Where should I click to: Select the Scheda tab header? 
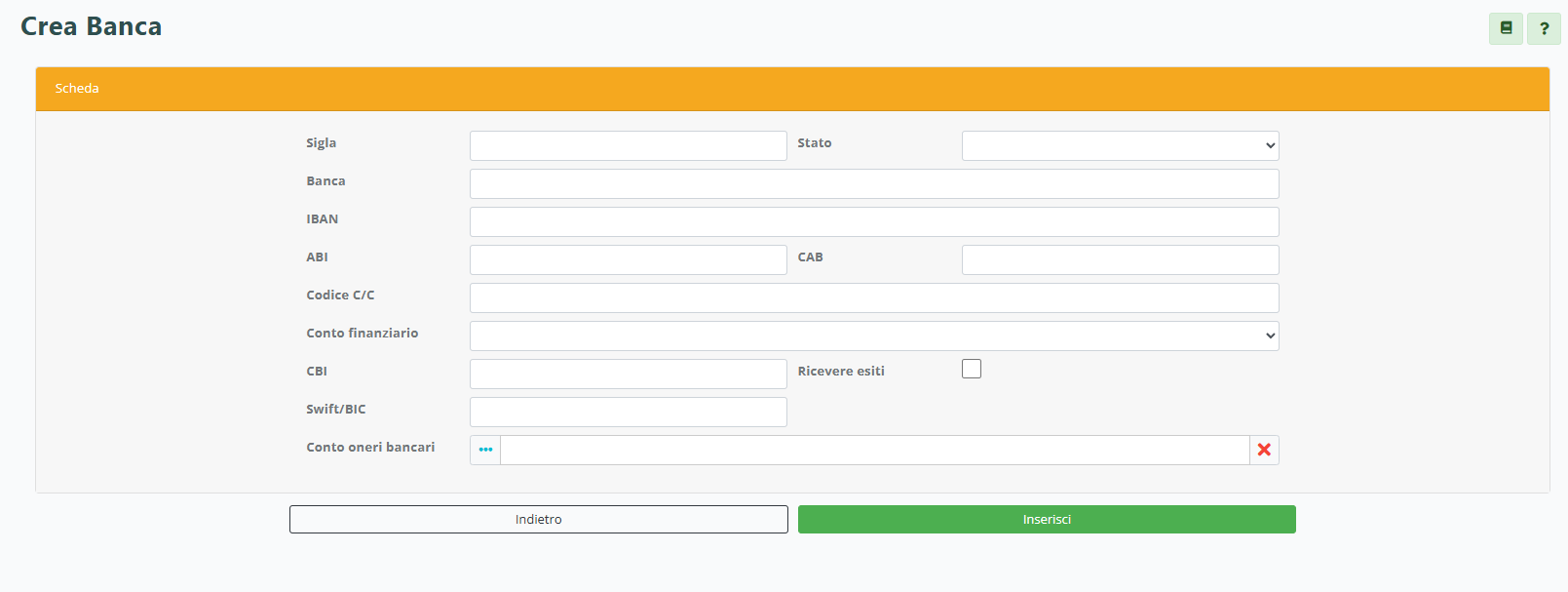click(x=77, y=89)
